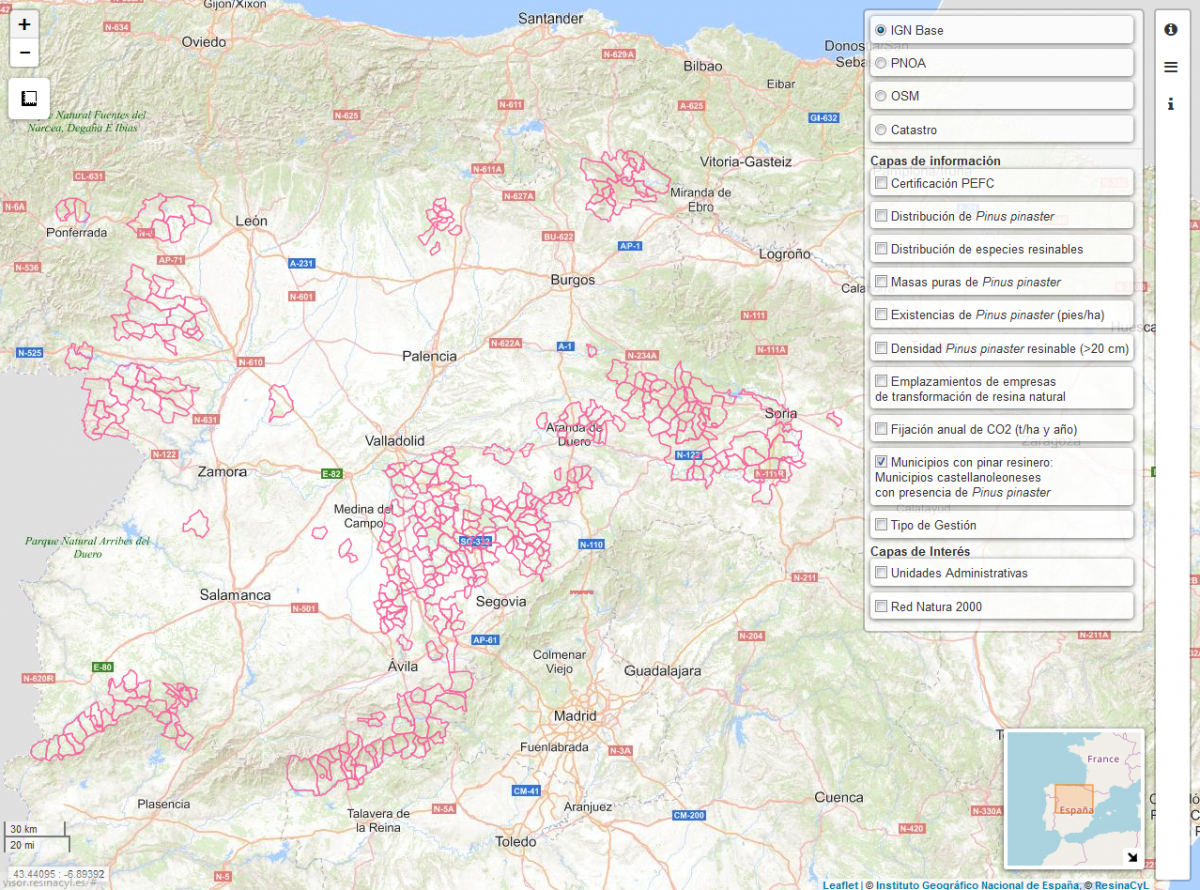Click the Aranda de Duero label
The height and width of the screenshot is (890, 1200).
[575, 434]
